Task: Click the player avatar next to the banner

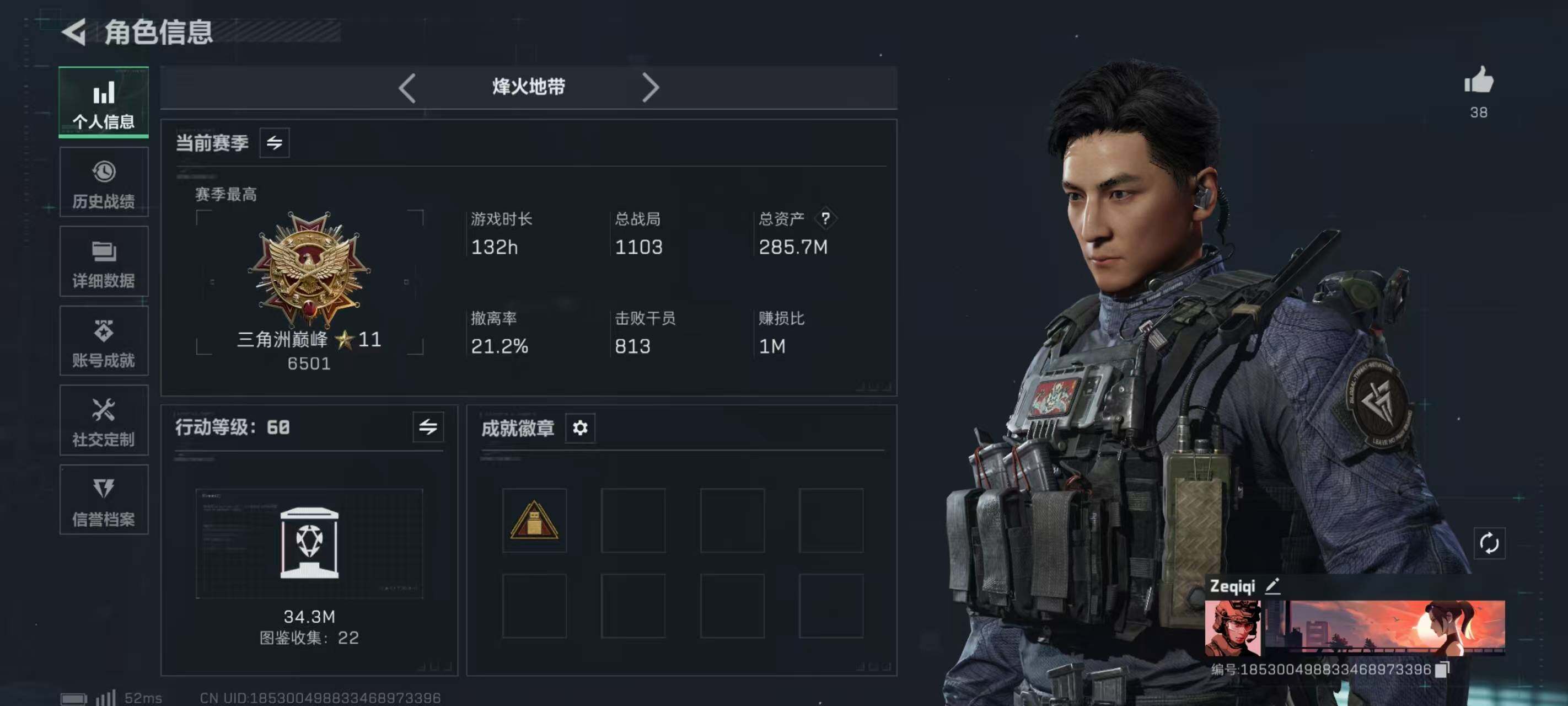Action: (1233, 628)
